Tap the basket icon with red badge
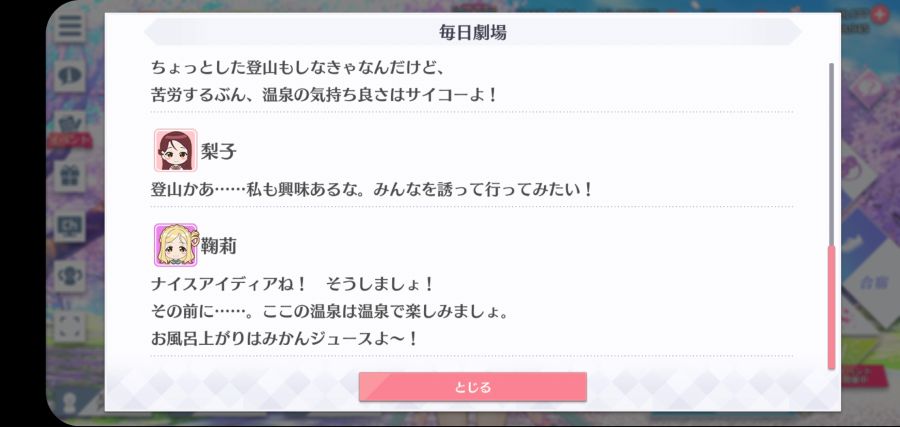 point(70,127)
